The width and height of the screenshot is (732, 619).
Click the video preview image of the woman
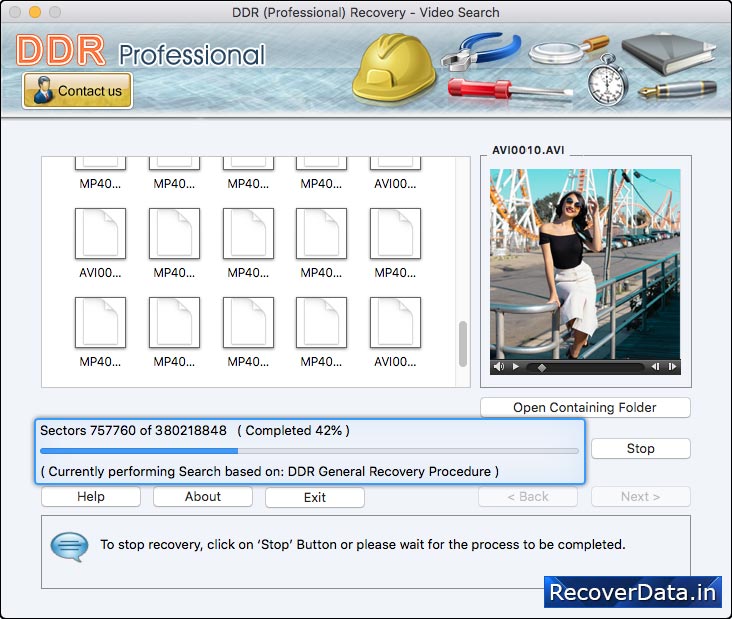pyautogui.click(x=585, y=264)
